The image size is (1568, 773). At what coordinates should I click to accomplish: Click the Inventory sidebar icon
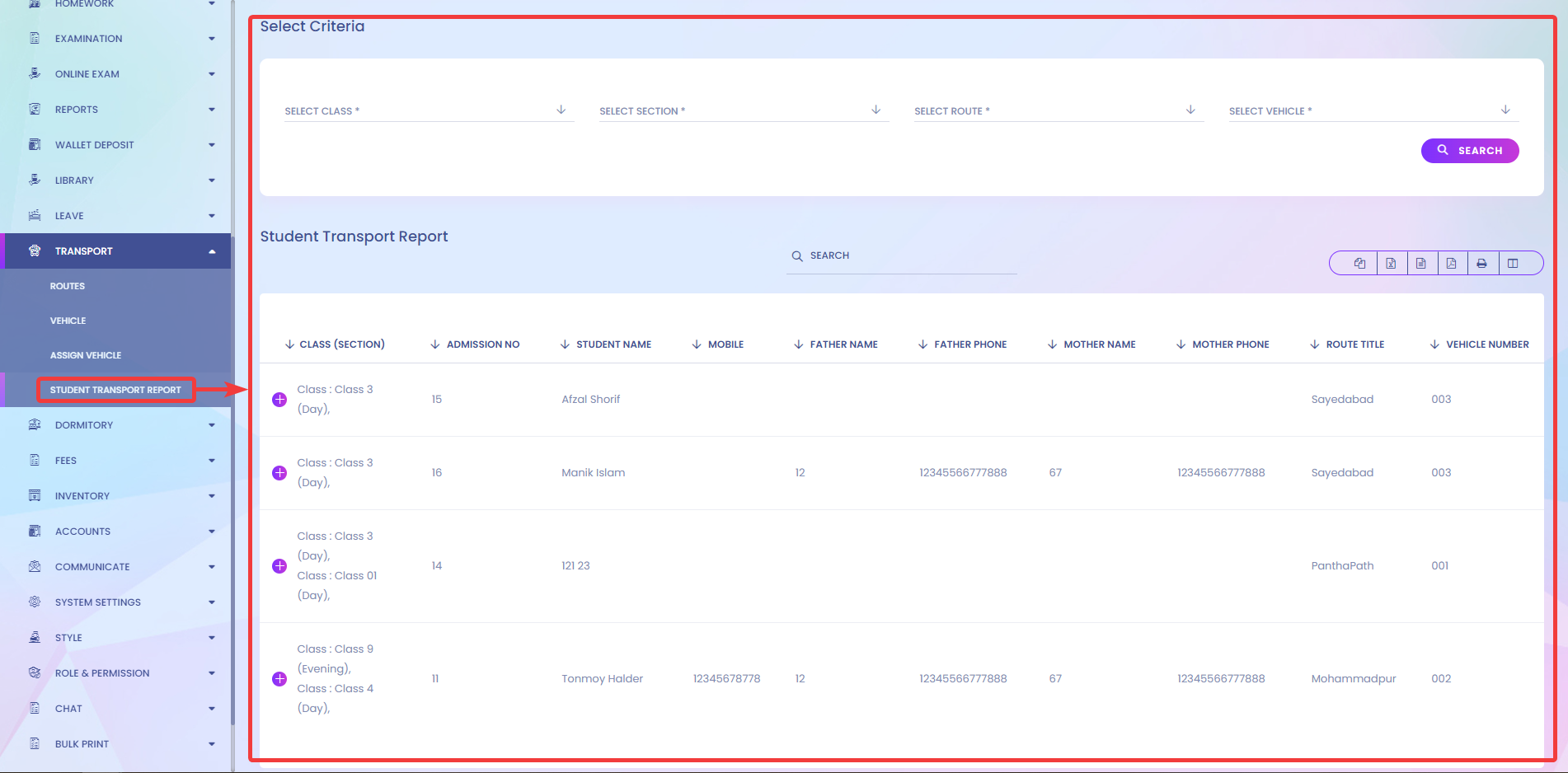pos(35,495)
